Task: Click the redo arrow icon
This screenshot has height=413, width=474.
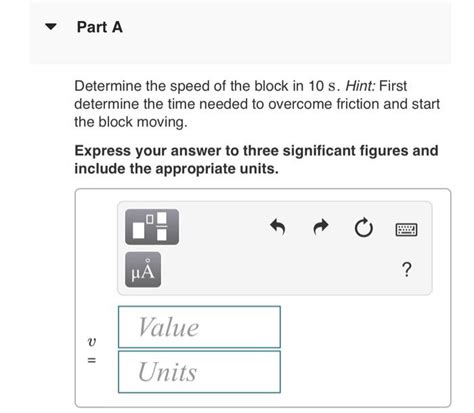Action: (x=321, y=227)
